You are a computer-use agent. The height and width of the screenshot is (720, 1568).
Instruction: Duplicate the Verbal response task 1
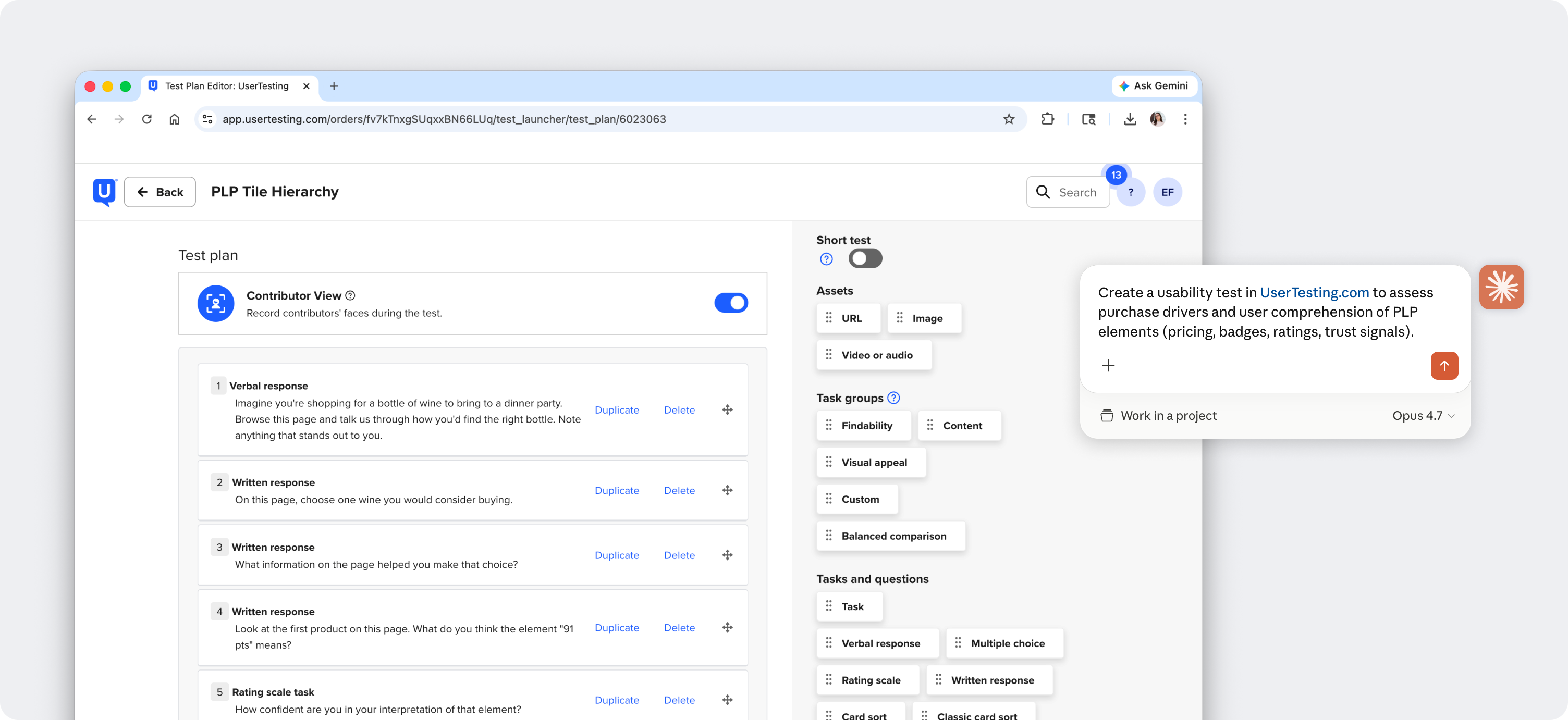(x=616, y=410)
